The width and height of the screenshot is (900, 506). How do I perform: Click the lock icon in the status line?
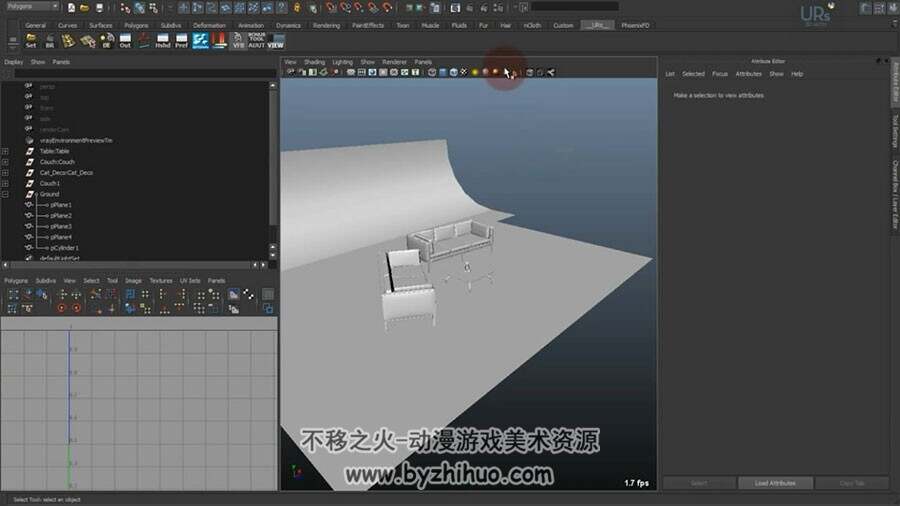click(297, 8)
